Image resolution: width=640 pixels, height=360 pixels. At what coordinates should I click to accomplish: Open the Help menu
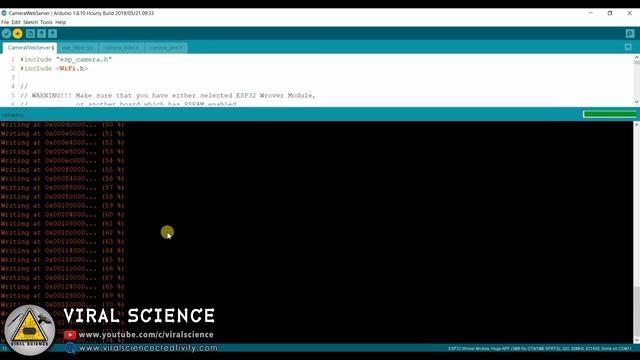[60, 22]
